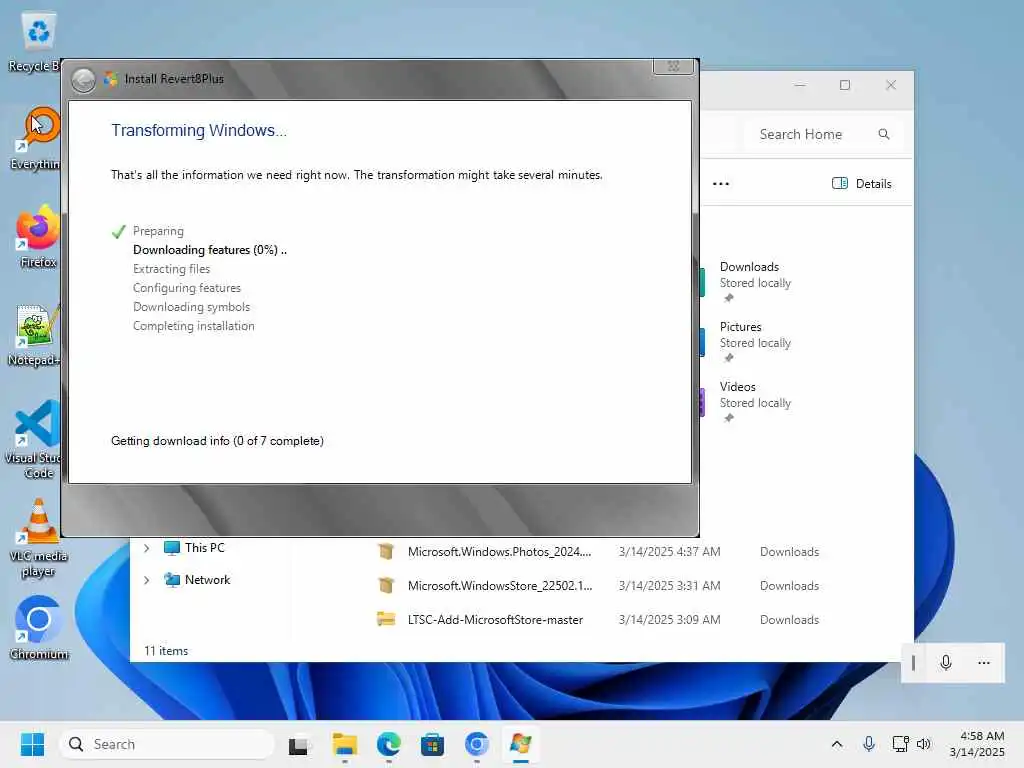Click the Preparing step checkmark
Viewport: 1024px width, 768px height.
(x=118, y=231)
